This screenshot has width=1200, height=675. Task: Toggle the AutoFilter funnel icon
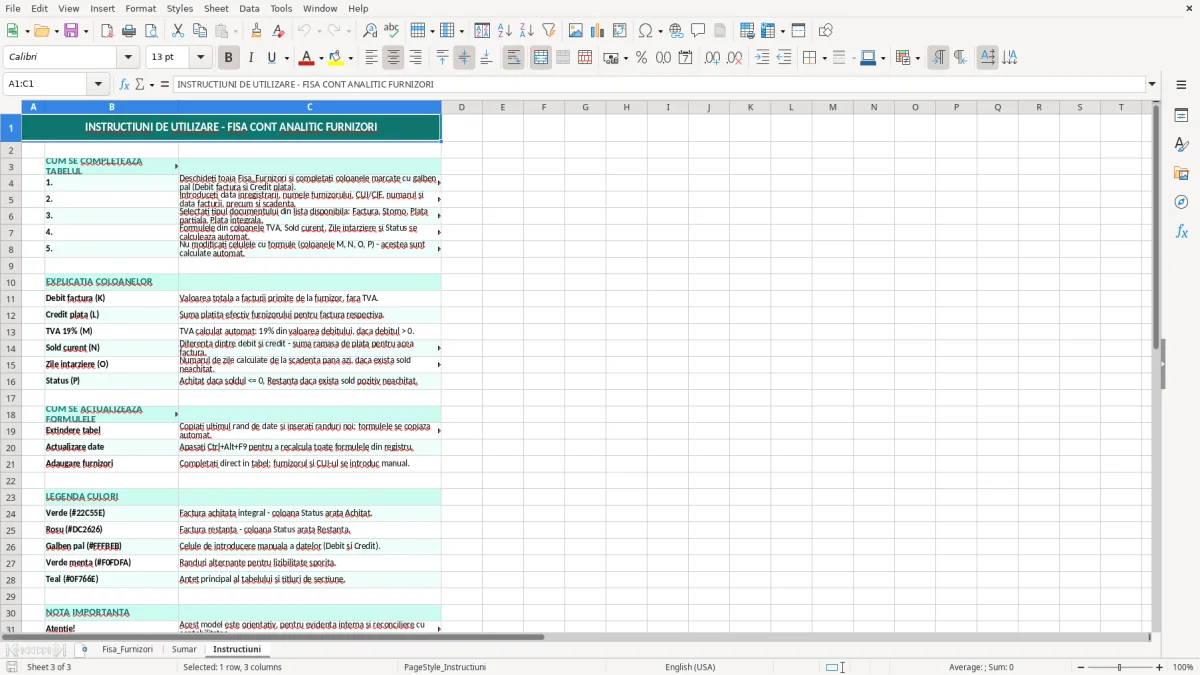[x=549, y=31]
